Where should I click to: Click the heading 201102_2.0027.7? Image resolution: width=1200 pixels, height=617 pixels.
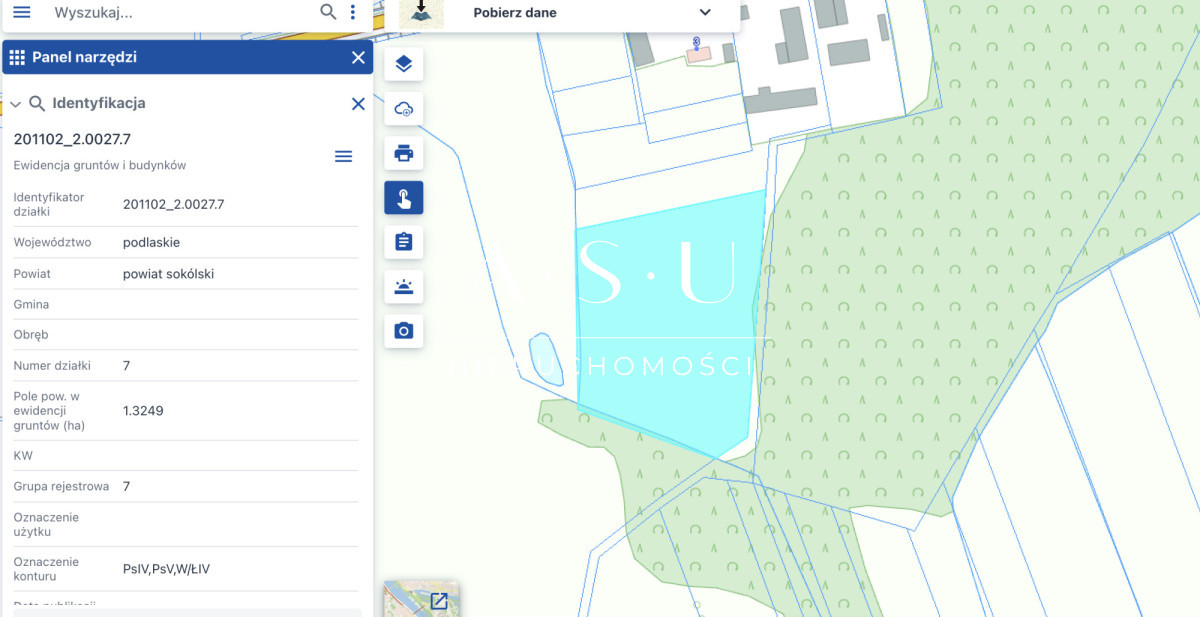[x=72, y=139]
